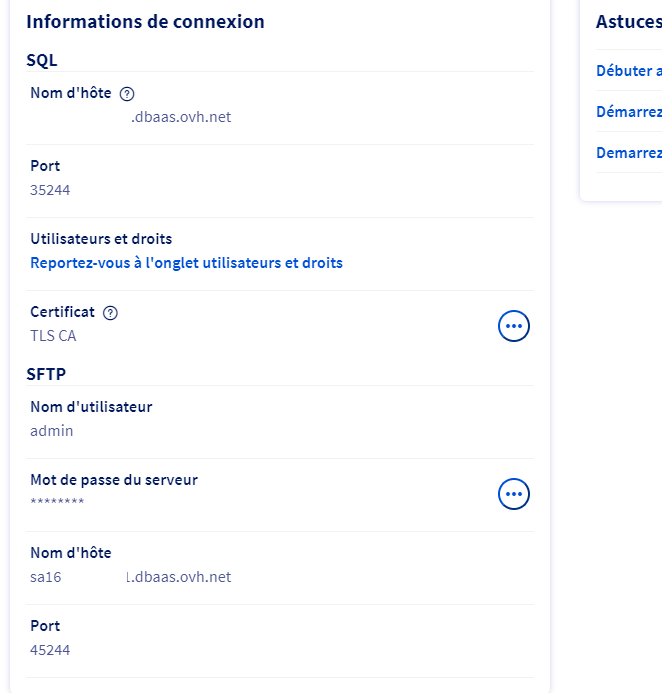Click the 'Utilisateurs et droits' label

tap(101, 239)
